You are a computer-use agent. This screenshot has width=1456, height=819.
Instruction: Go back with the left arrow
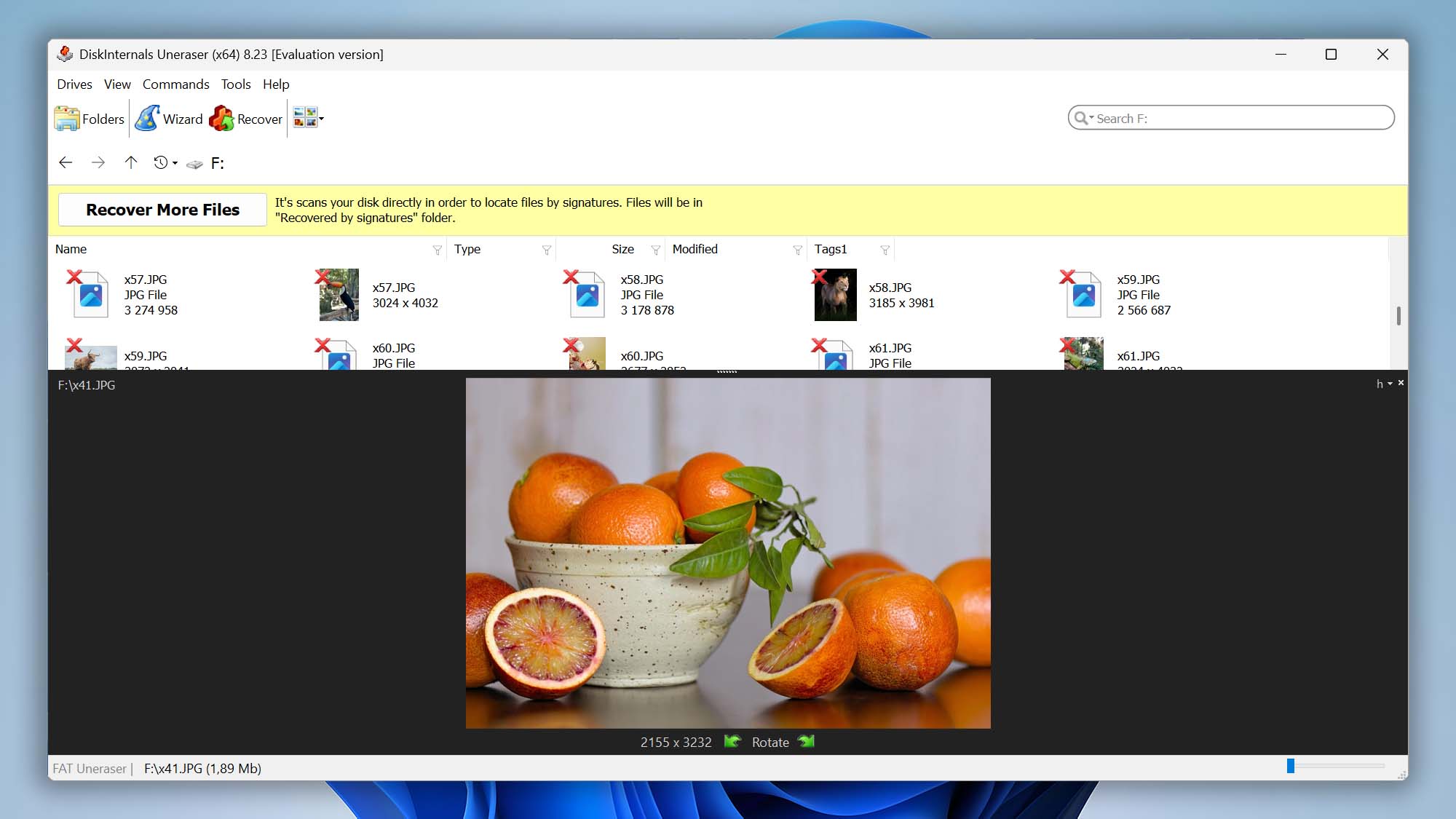[66, 162]
